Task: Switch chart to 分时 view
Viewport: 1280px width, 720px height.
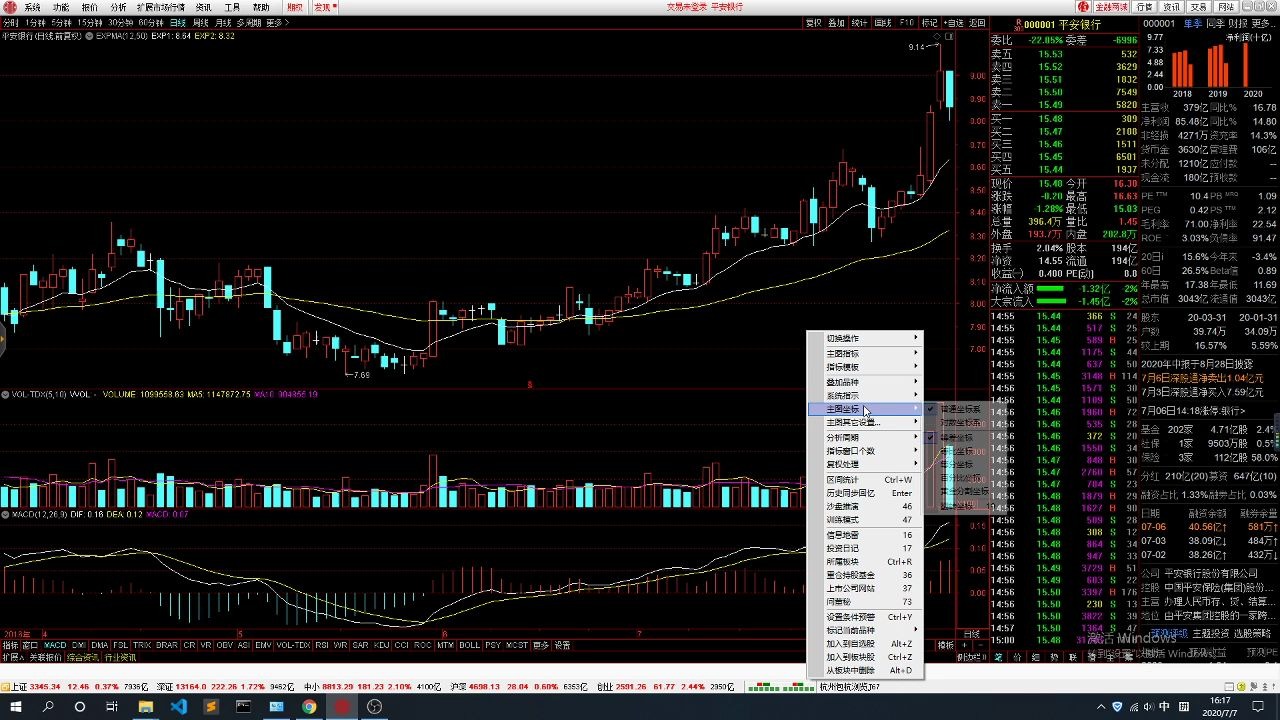Action: 10,22
